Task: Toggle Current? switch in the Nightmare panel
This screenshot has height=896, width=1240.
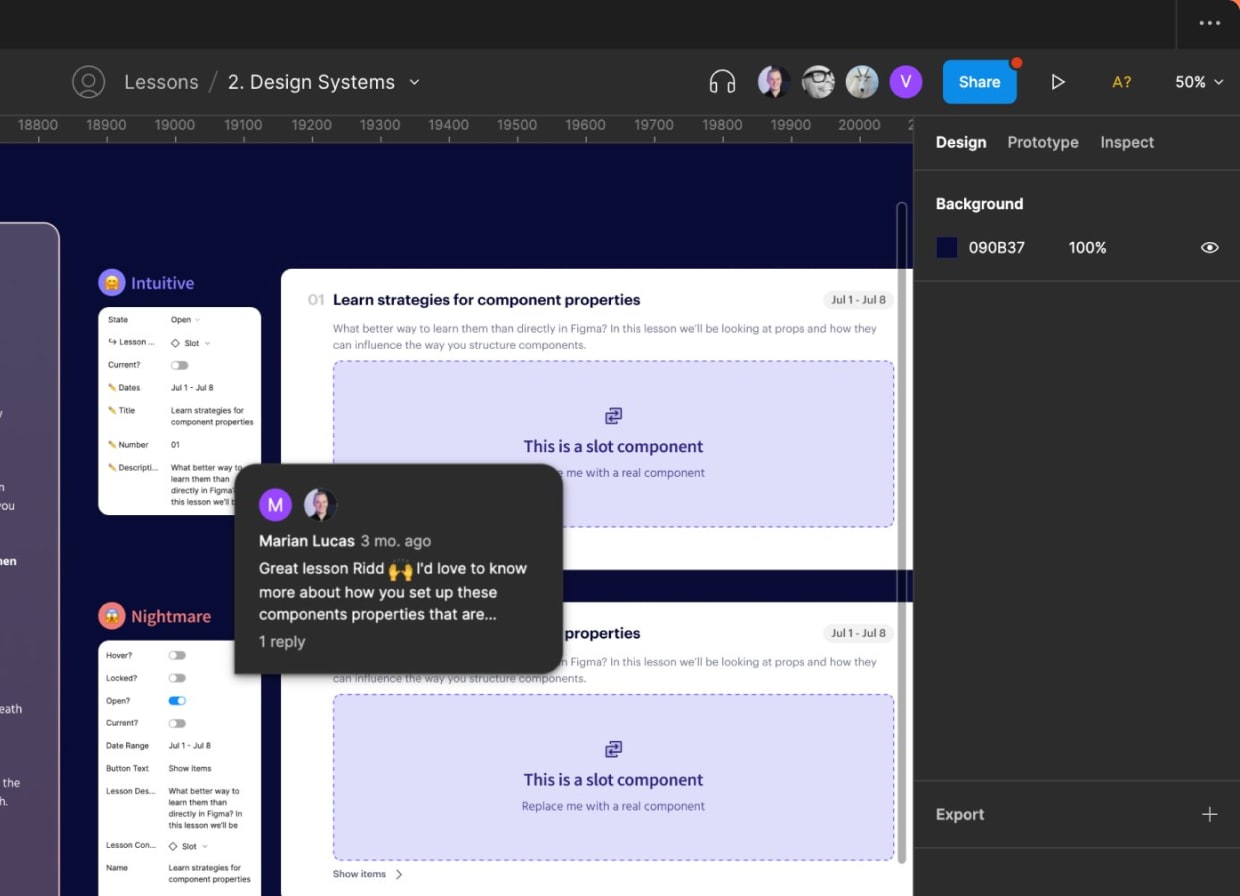Action: (x=177, y=723)
